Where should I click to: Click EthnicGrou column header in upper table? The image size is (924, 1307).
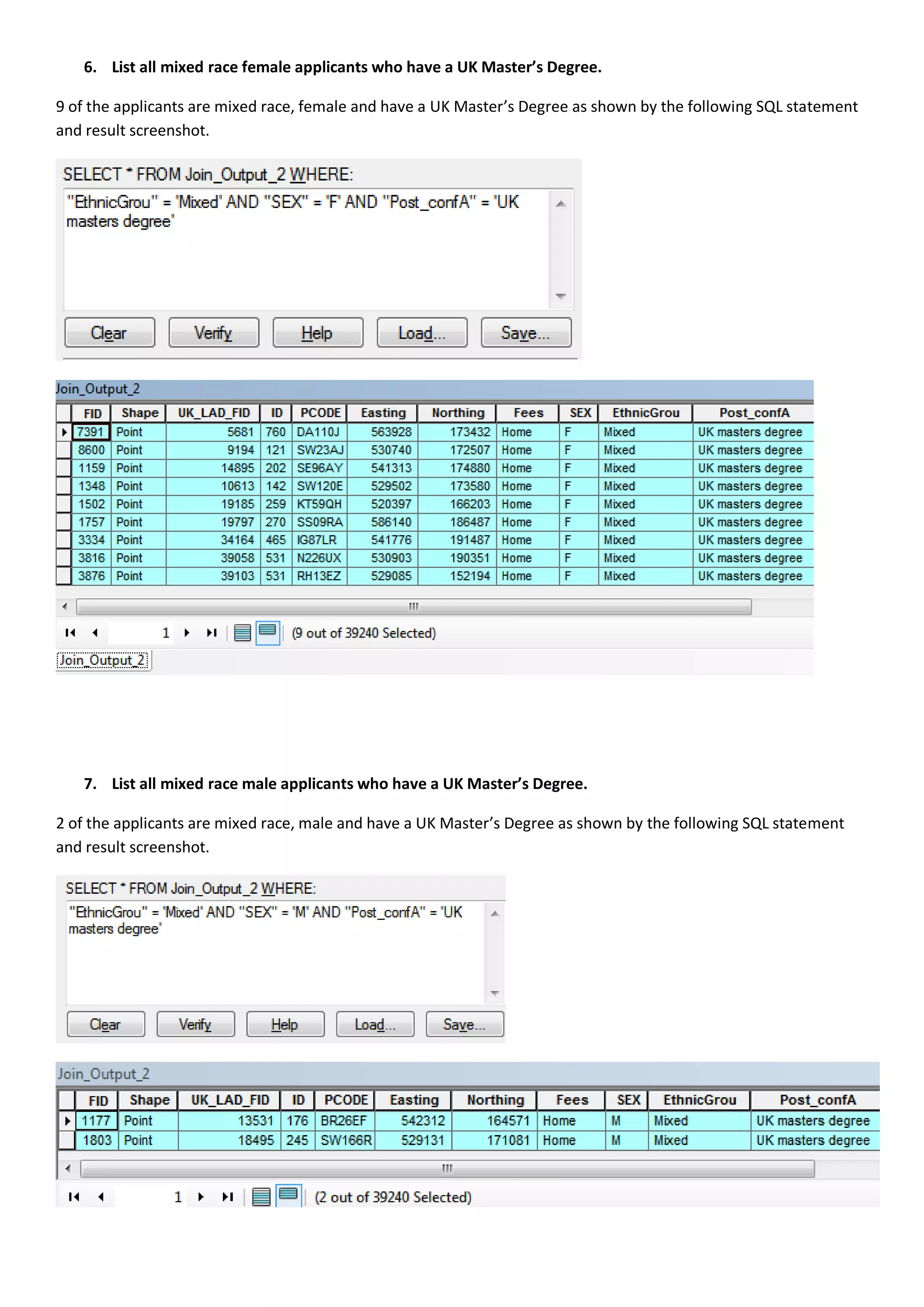coord(646,413)
